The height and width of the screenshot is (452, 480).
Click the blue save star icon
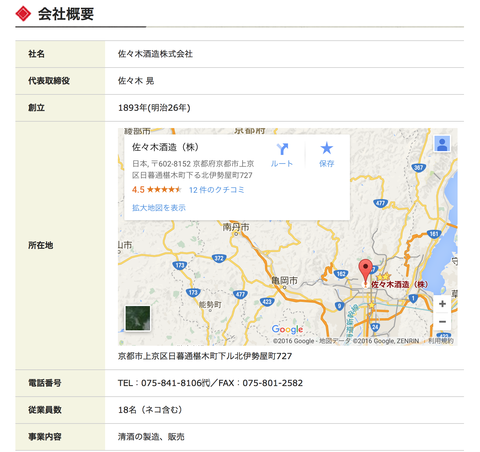tap(327, 148)
